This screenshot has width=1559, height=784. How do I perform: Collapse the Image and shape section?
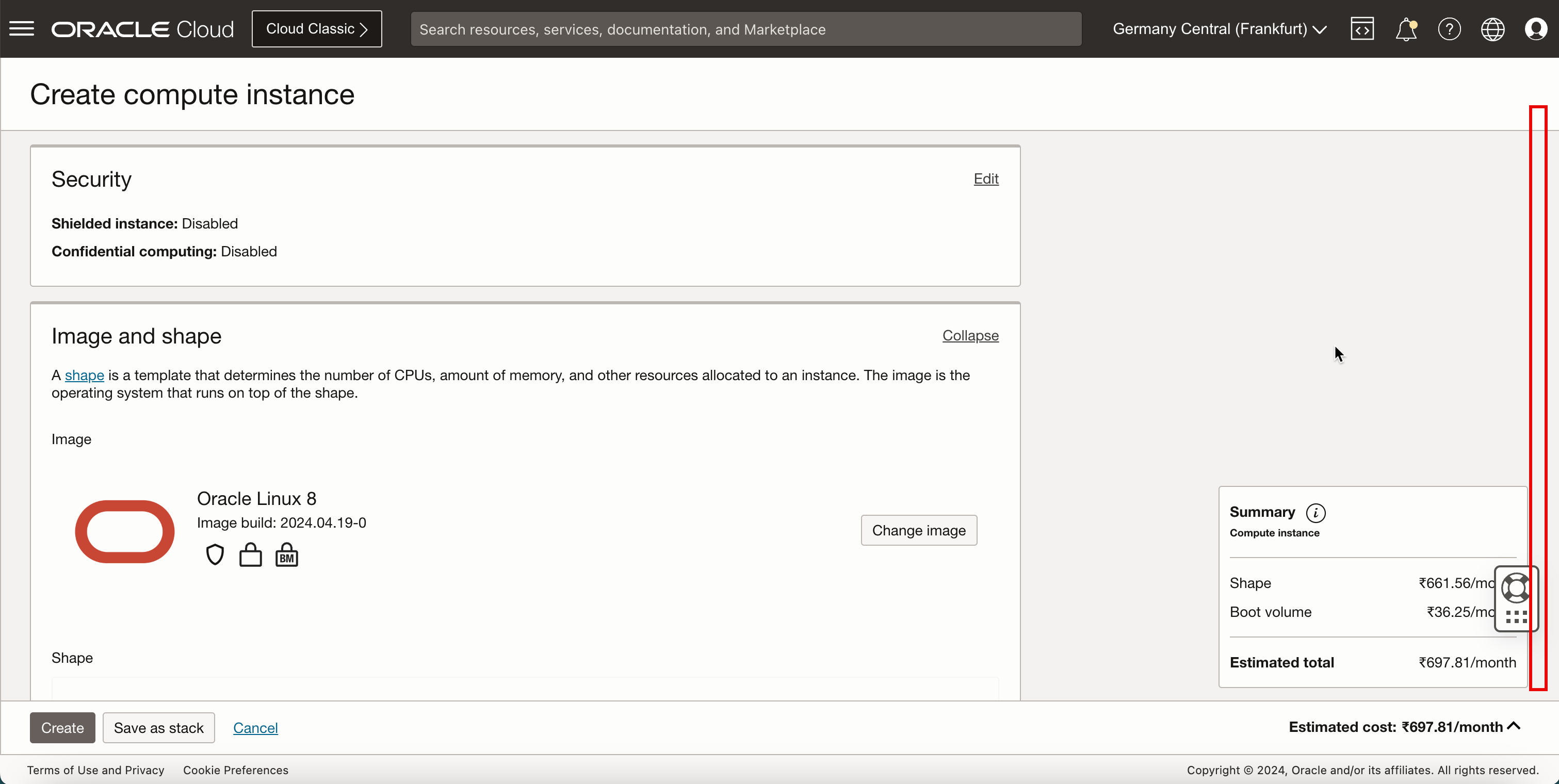tap(970, 335)
